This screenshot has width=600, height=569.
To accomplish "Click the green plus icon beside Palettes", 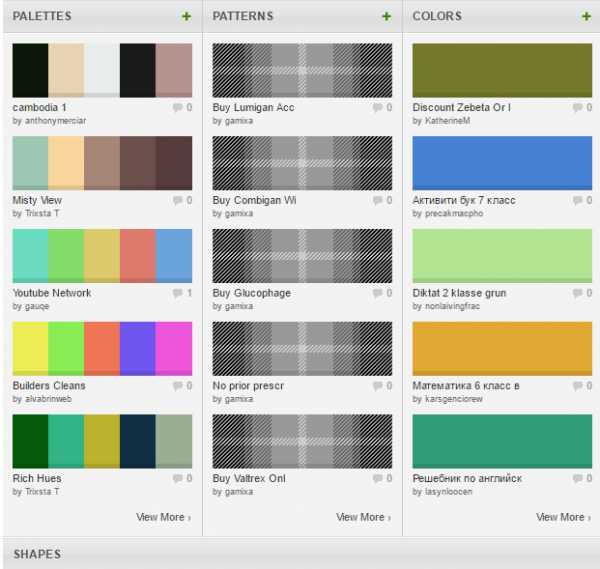I will click(x=186, y=17).
